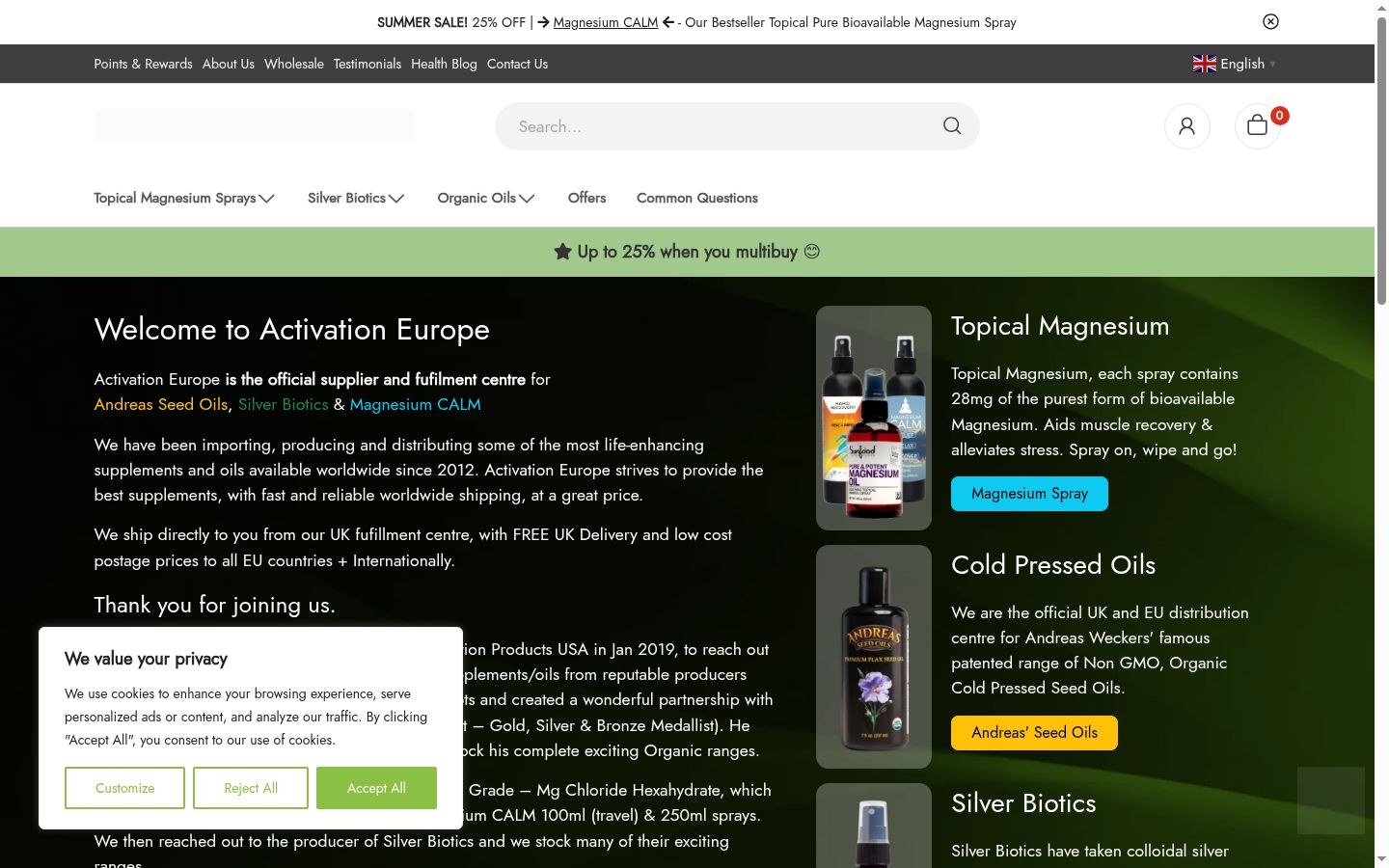Screen dimensions: 1389x868
Task: Open the Offers menu item
Action: (587, 198)
